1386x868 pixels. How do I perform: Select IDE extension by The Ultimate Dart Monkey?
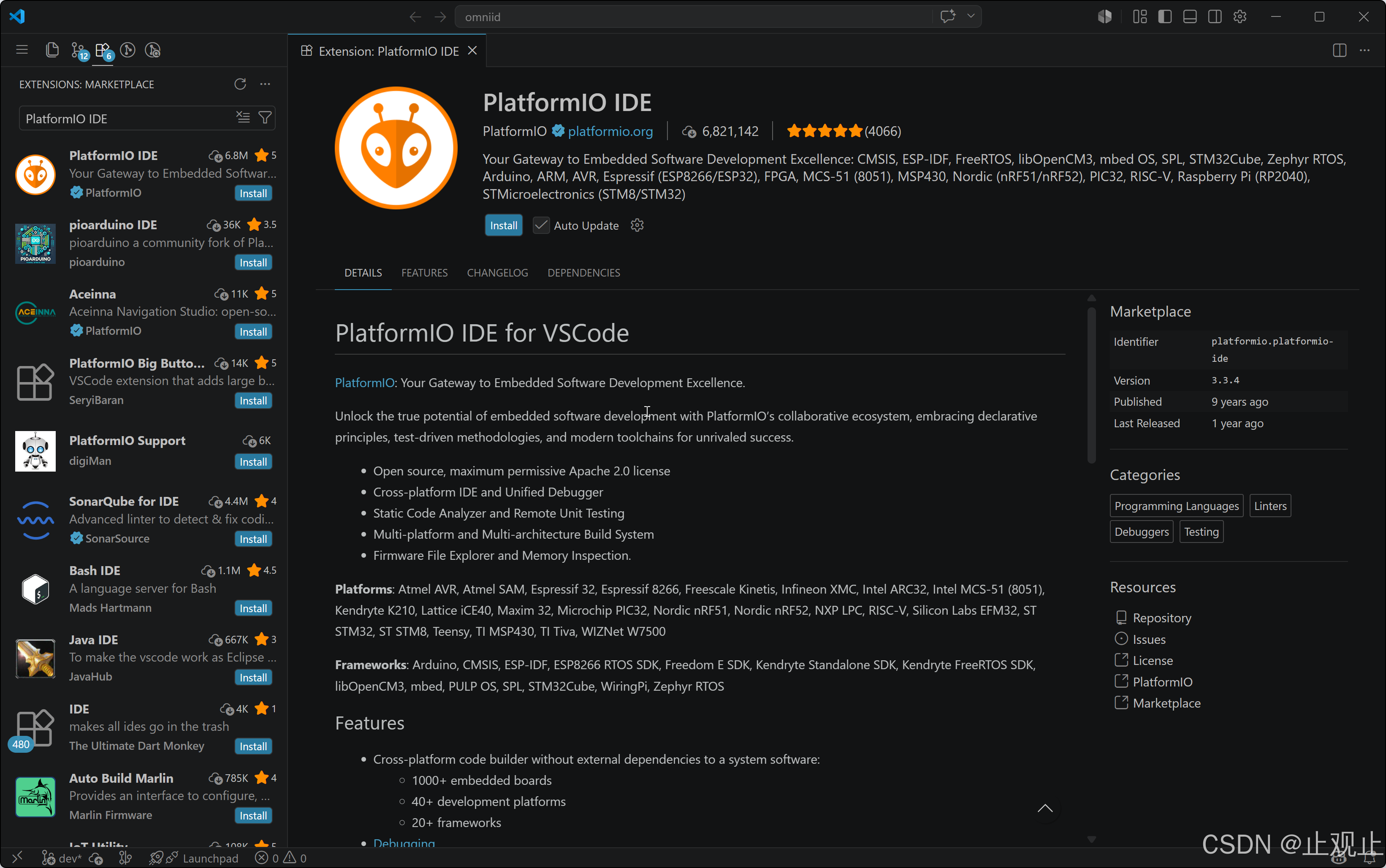[x=144, y=727]
